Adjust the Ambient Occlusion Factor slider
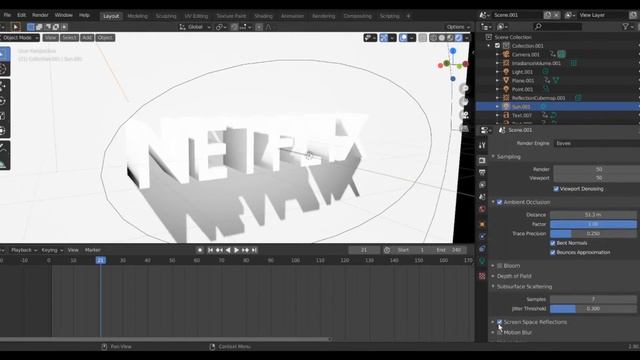The image size is (640, 360). pyautogui.click(x=593, y=224)
